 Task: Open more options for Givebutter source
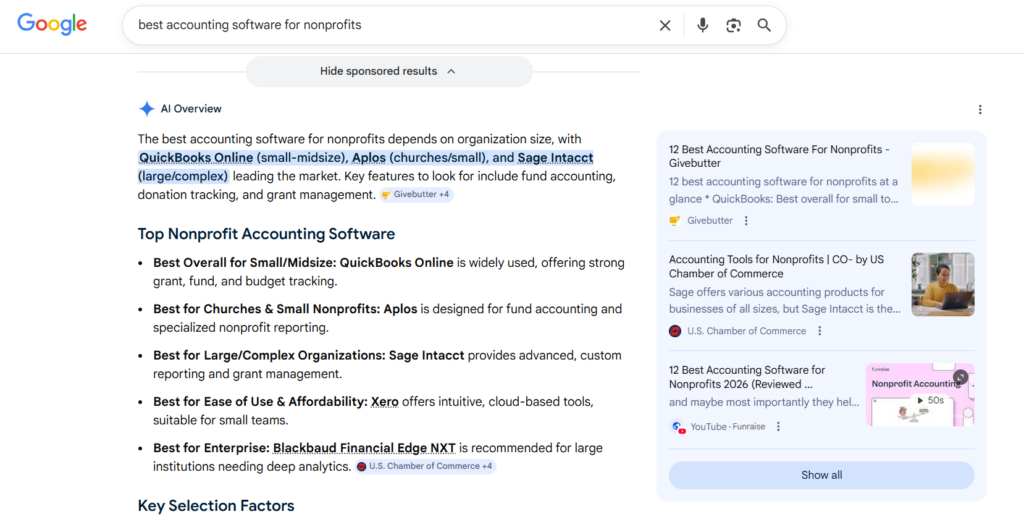[x=746, y=221]
